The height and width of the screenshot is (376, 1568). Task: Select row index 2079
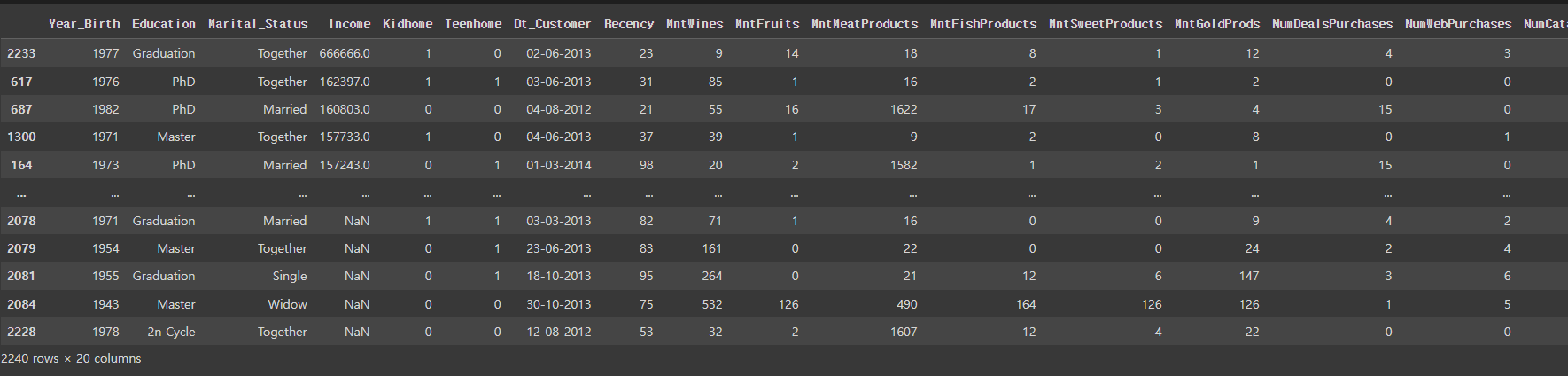pos(21,248)
